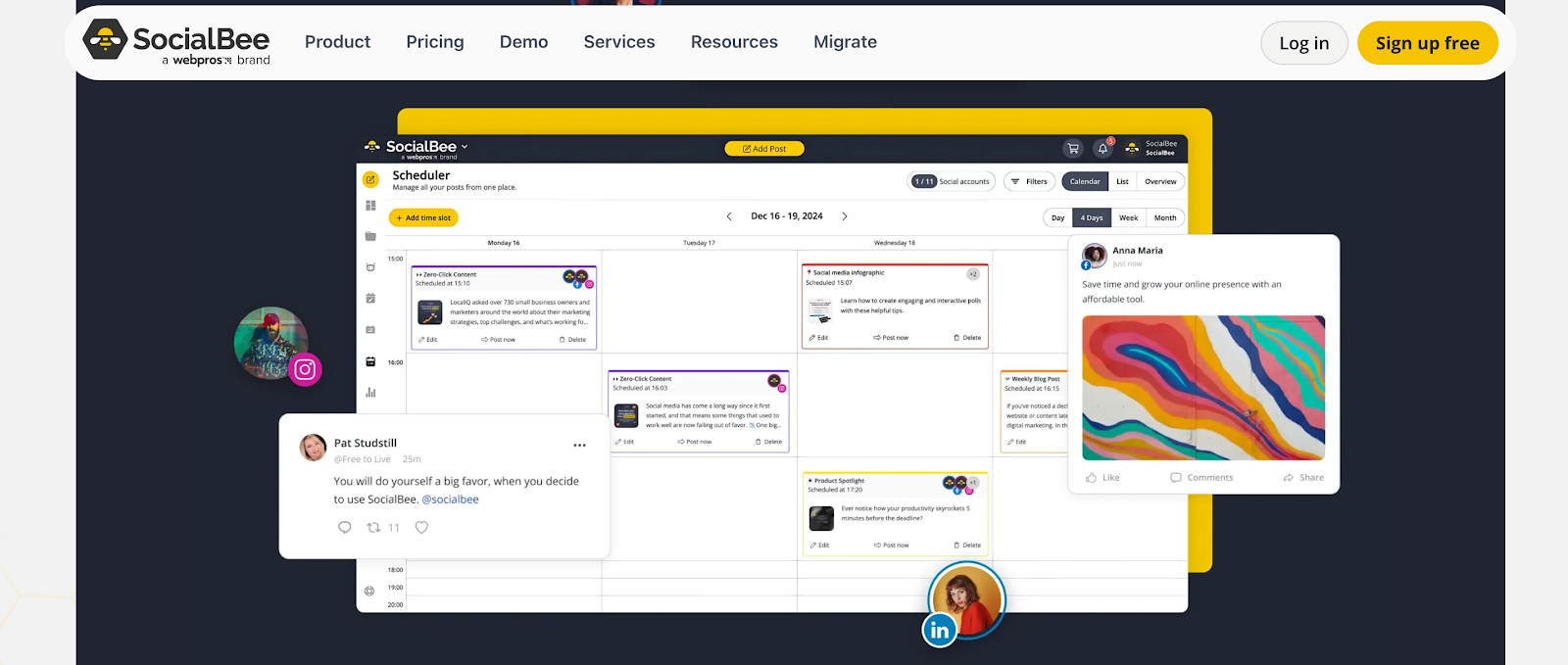Click the alarm clock icon in the sidebar
Image resolution: width=1568 pixels, height=665 pixels.
click(x=370, y=267)
